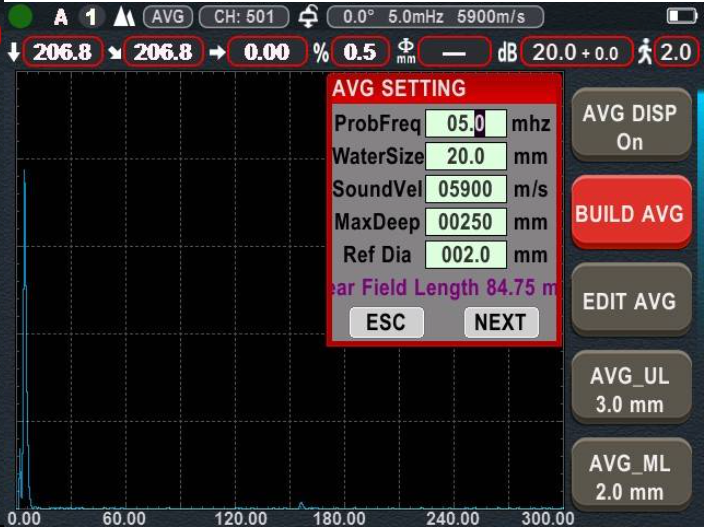Click the right arrow horizontal distance icon
This screenshot has width=712, height=532.
point(215,52)
